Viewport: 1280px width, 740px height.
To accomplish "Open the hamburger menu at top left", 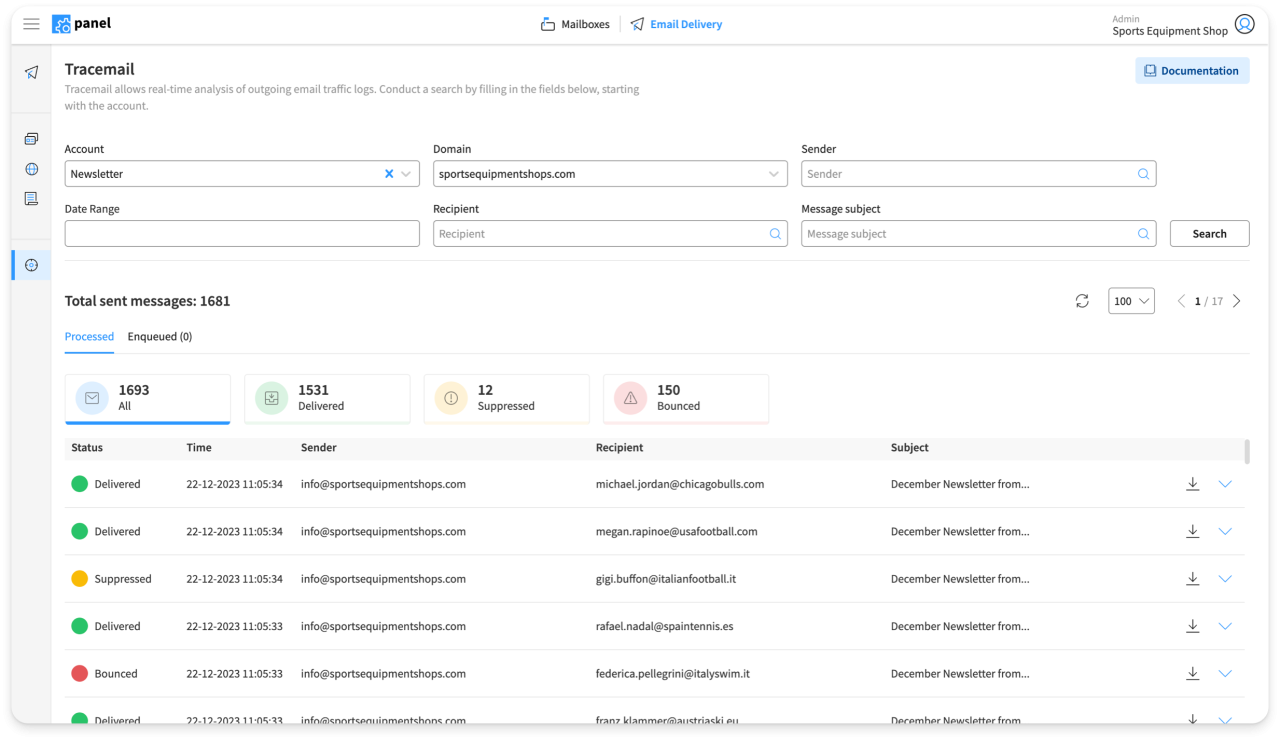I will (x=31, y=23).
